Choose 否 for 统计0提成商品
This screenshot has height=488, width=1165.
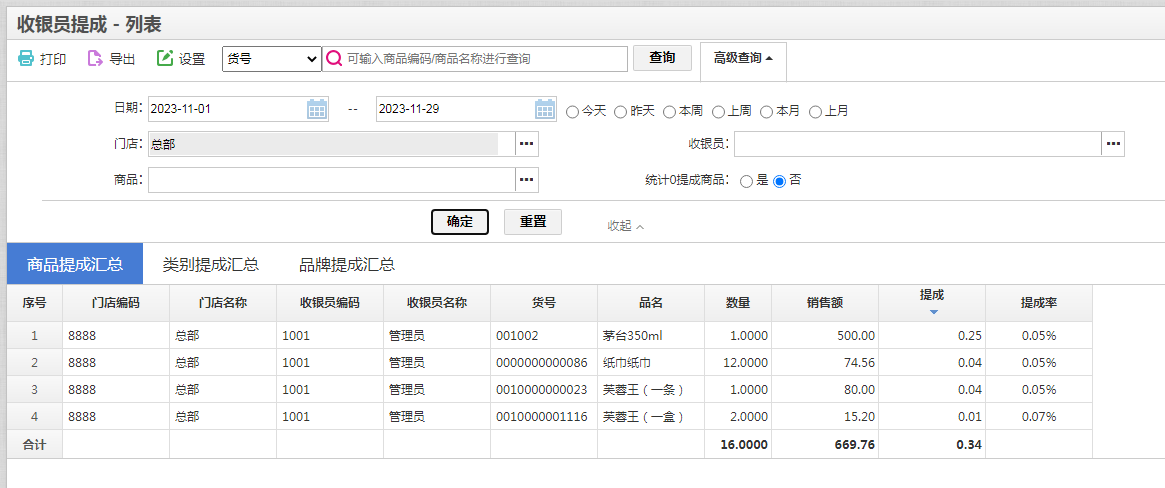click(779, 181)
